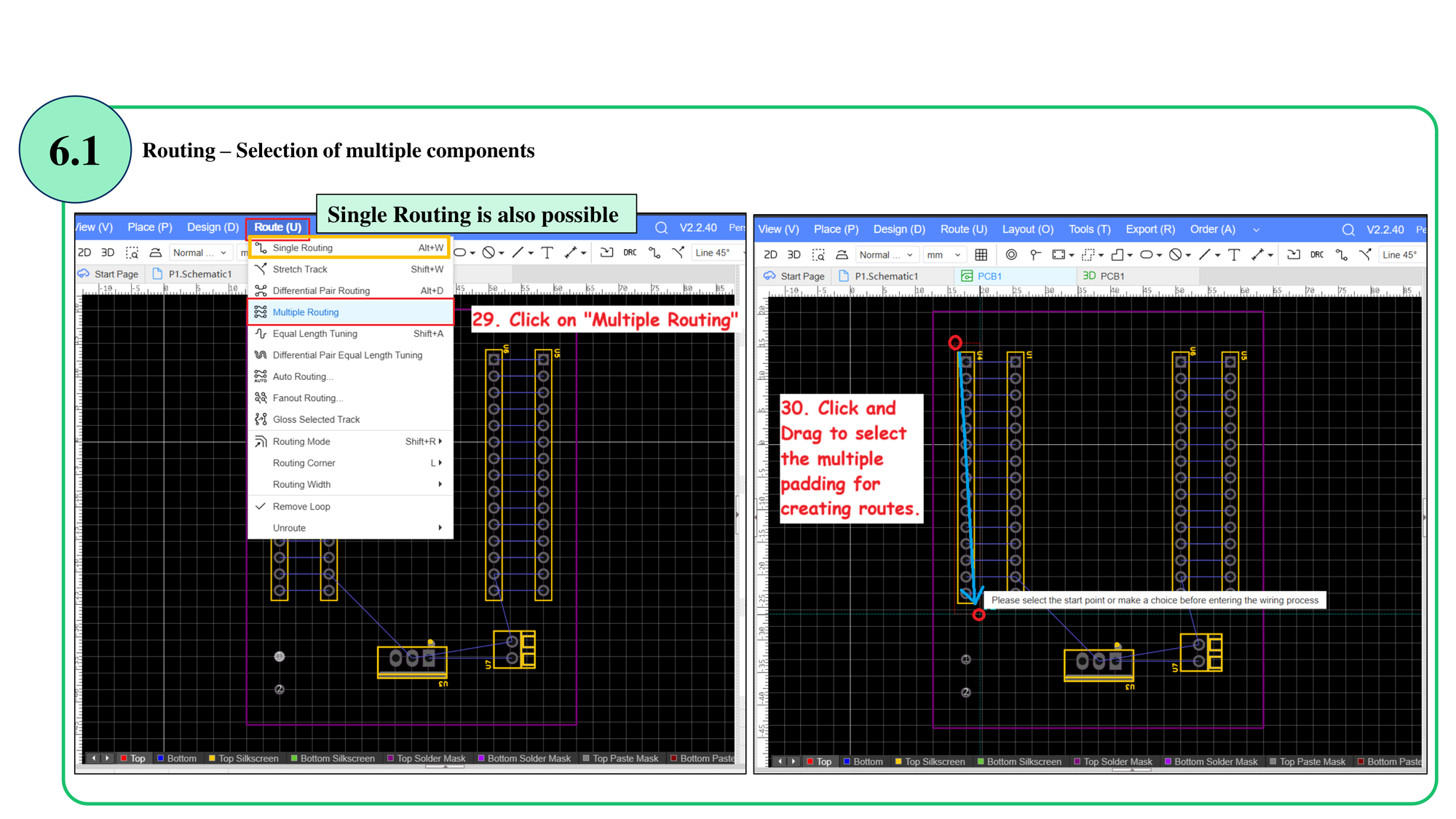The width and height of the screenshot is (1456, 819).
Task: Click single routing icon in right window toolbar
Action: (1341, 255)
